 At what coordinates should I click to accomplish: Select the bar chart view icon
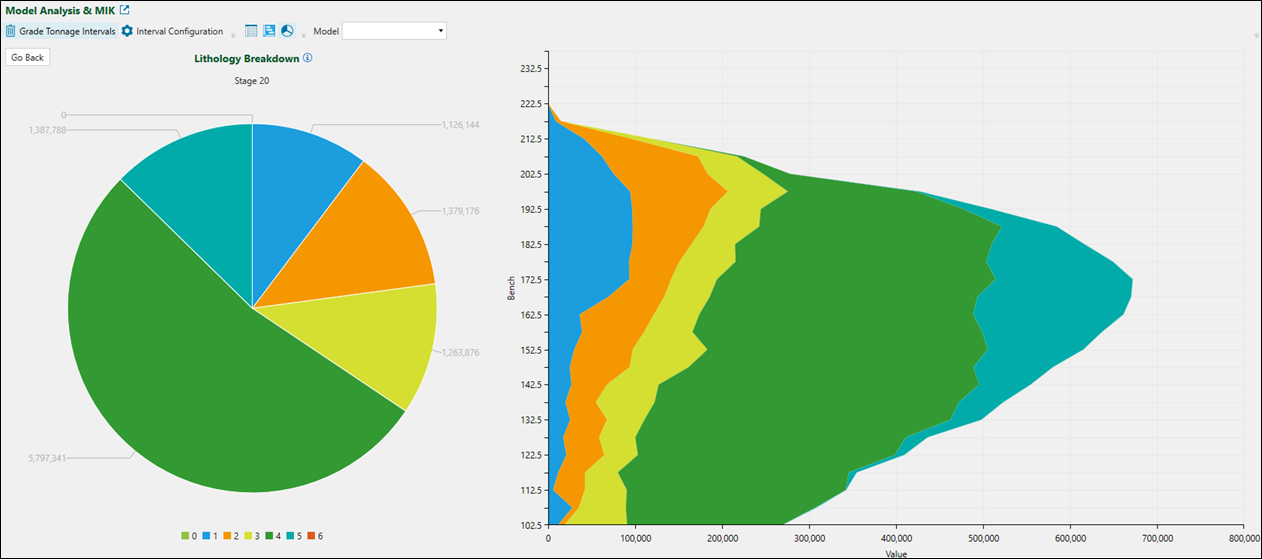tap(269, 31)
